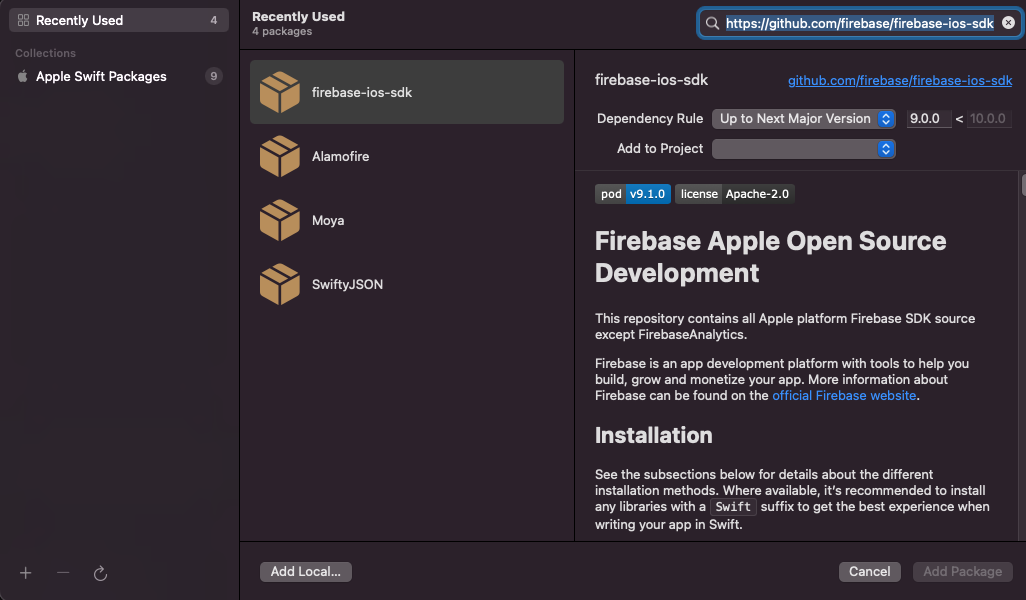Click the pod v9.1.0 badge
The width and height of the screenshot is (1026, 600).
(x=633, y=194)
